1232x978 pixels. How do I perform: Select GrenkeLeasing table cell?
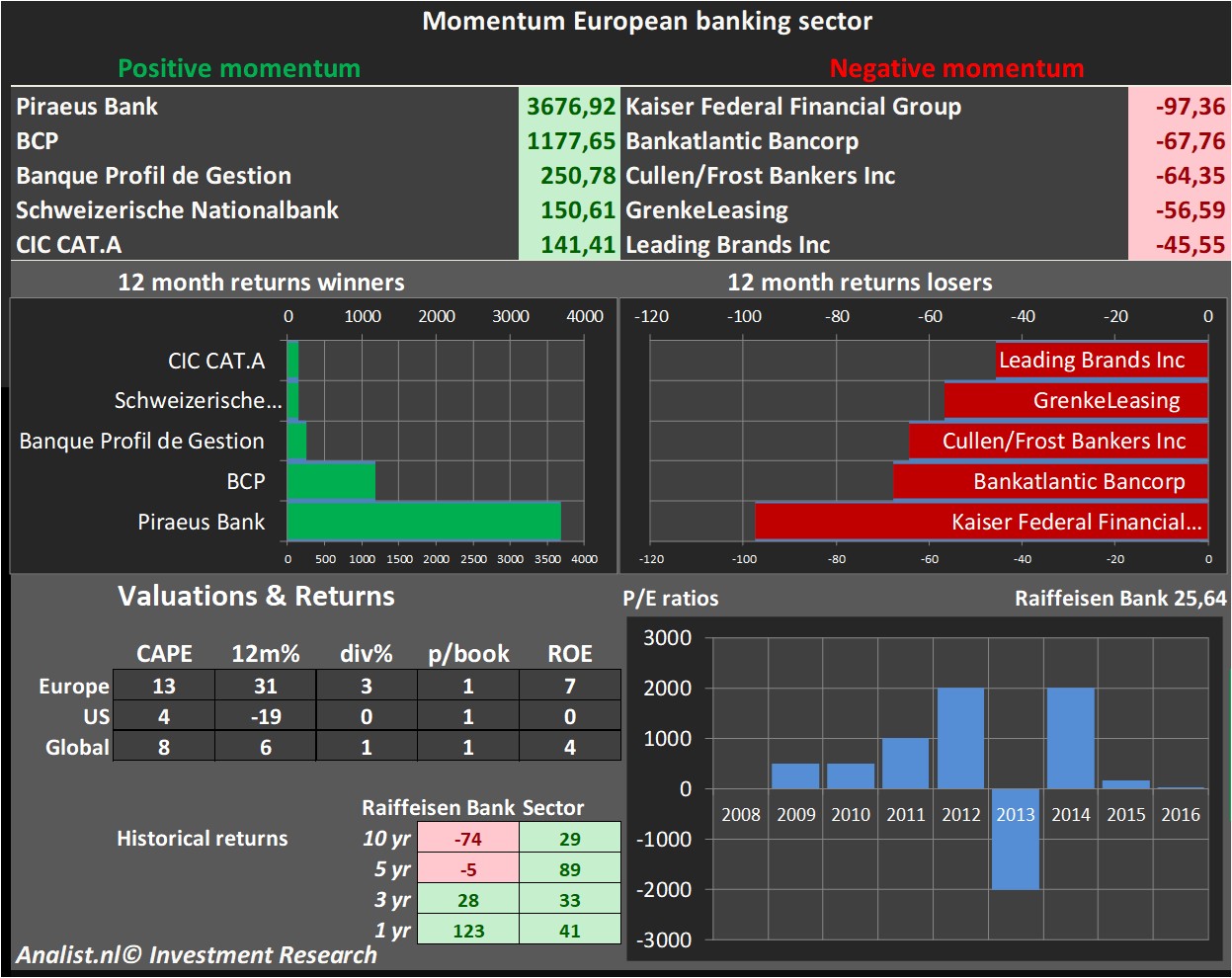[x=874, y=209]
